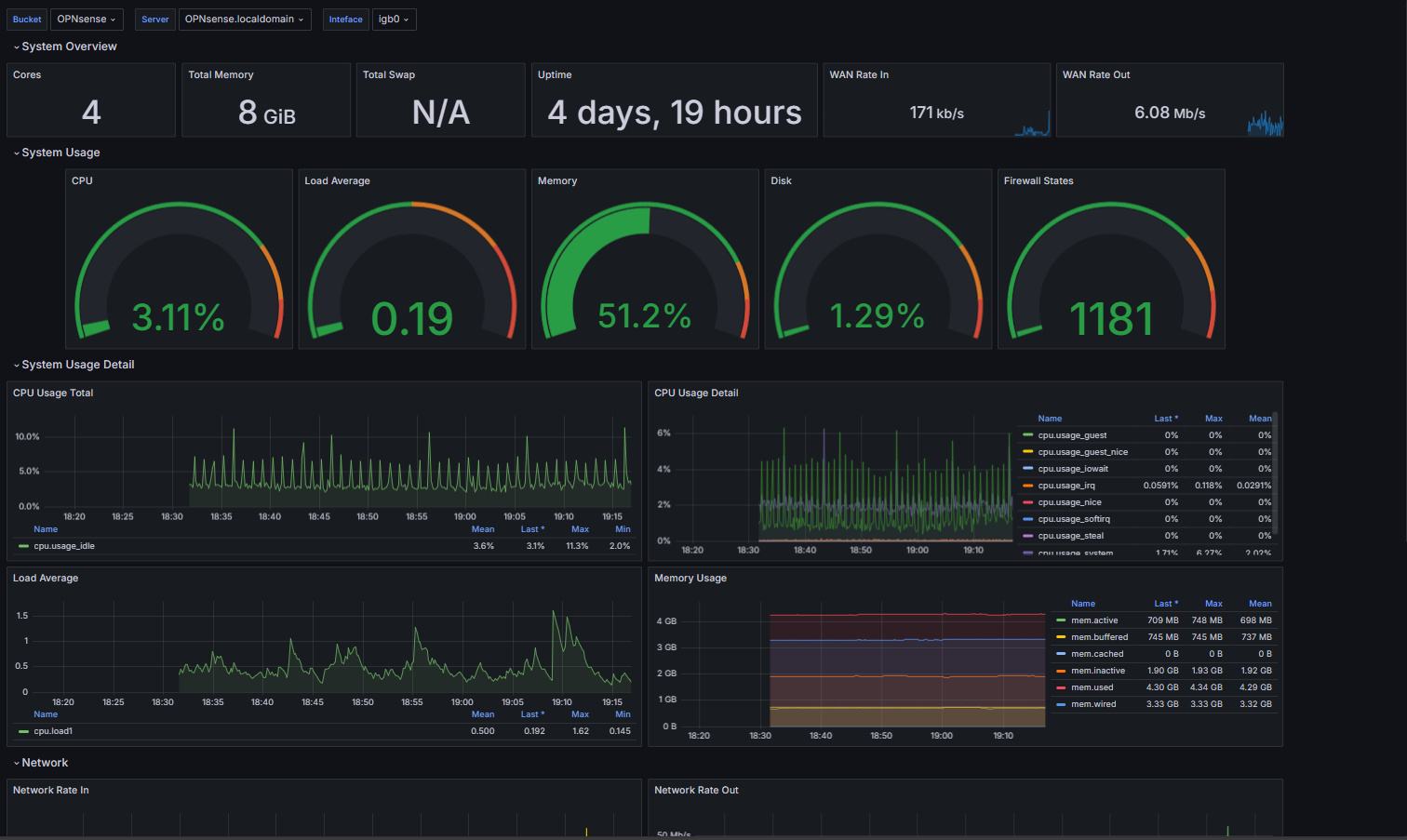Viewport: 1407px width, 840px height.
Task: Open the WAN Rate In panel title
Action: coord(859,74)
